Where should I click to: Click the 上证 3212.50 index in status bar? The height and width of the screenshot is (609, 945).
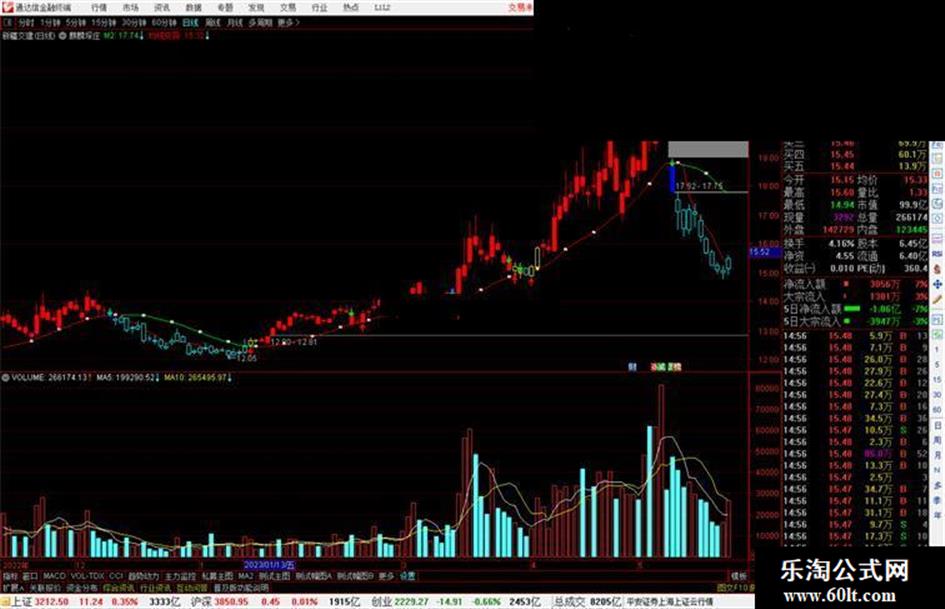[x=40, y=602]
